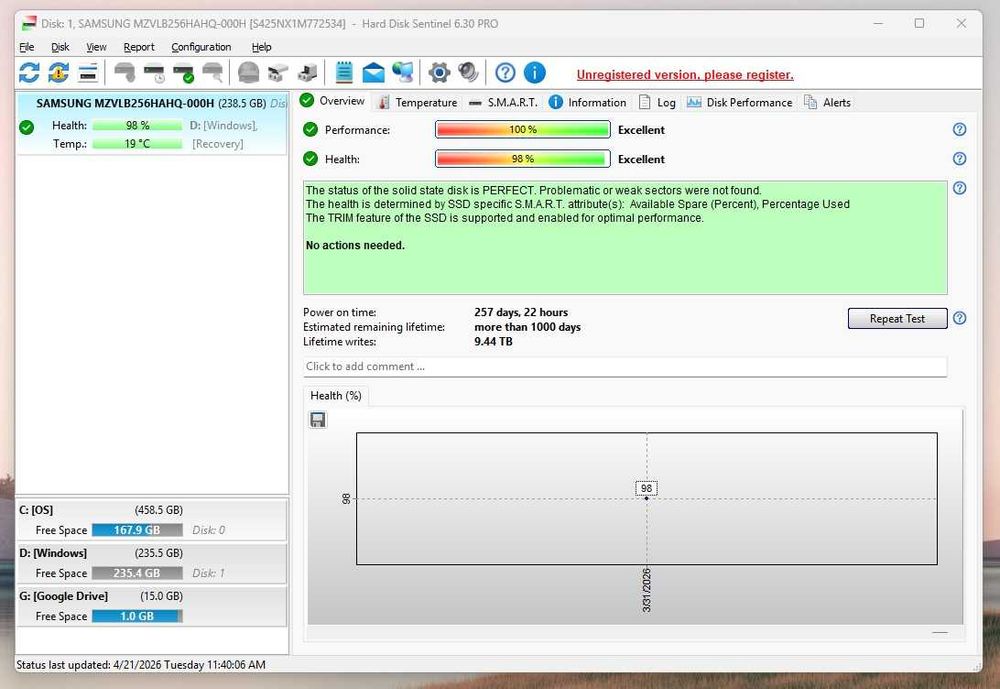Viewport: 1000px width, 689px height.
Task: Click green check icon in left disk panel
Action: (26, 127)
